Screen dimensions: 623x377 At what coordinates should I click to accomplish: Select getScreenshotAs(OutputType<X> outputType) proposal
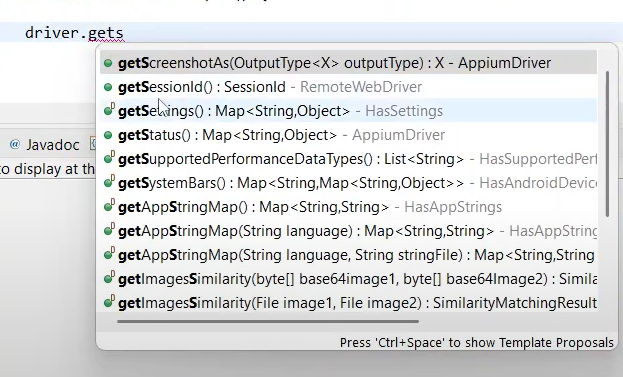pos(348,63)
